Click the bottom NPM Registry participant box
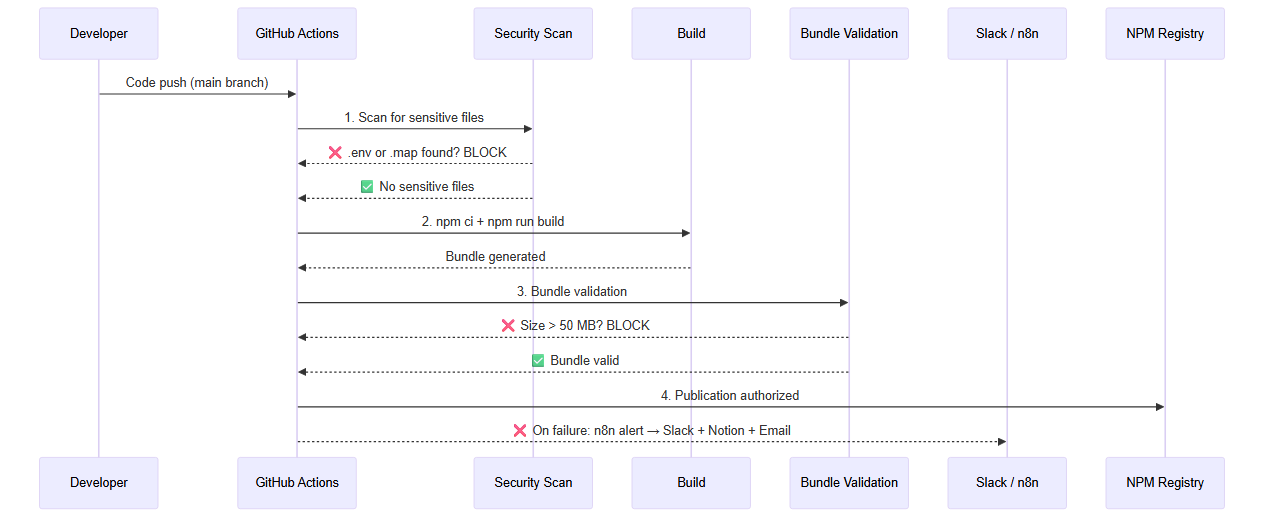 (x=1165, y=483)
